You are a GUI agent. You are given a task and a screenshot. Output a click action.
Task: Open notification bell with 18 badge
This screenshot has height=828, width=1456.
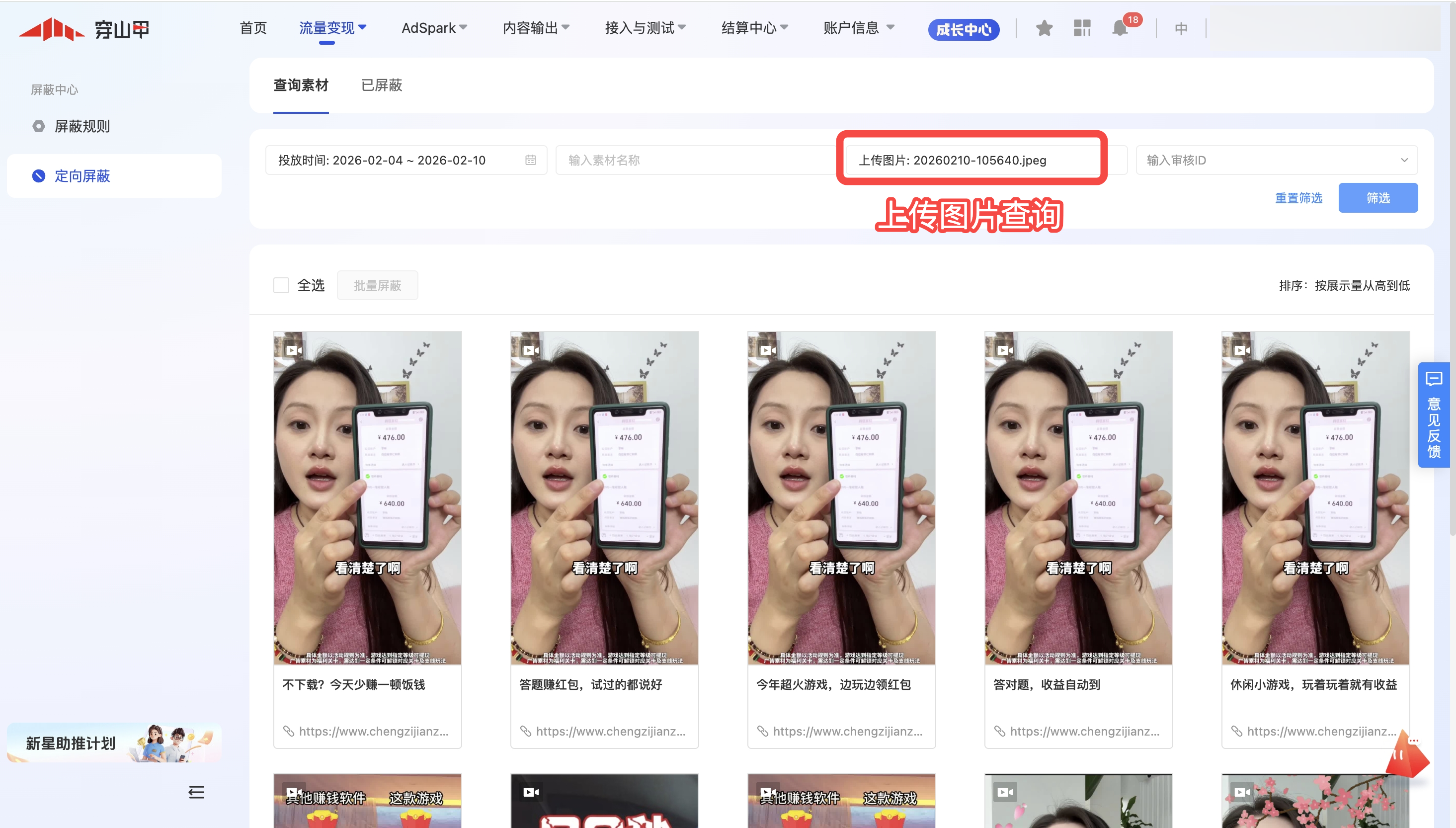[1121, 28]
